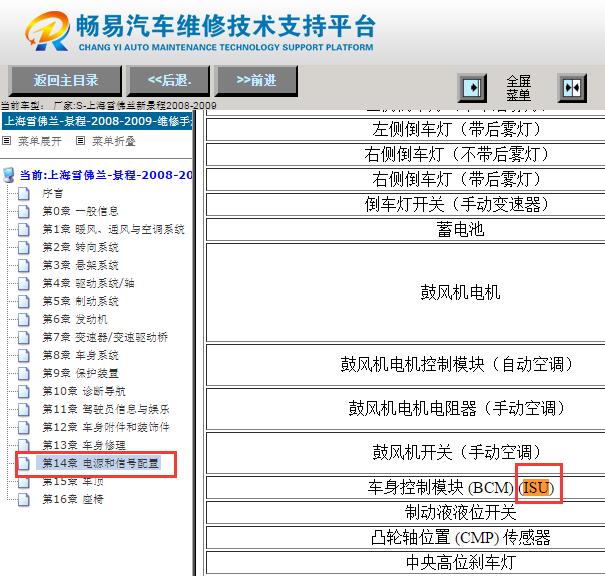Click the 返回主目录 button
605x576 pixels.
(x=65, y=81)
